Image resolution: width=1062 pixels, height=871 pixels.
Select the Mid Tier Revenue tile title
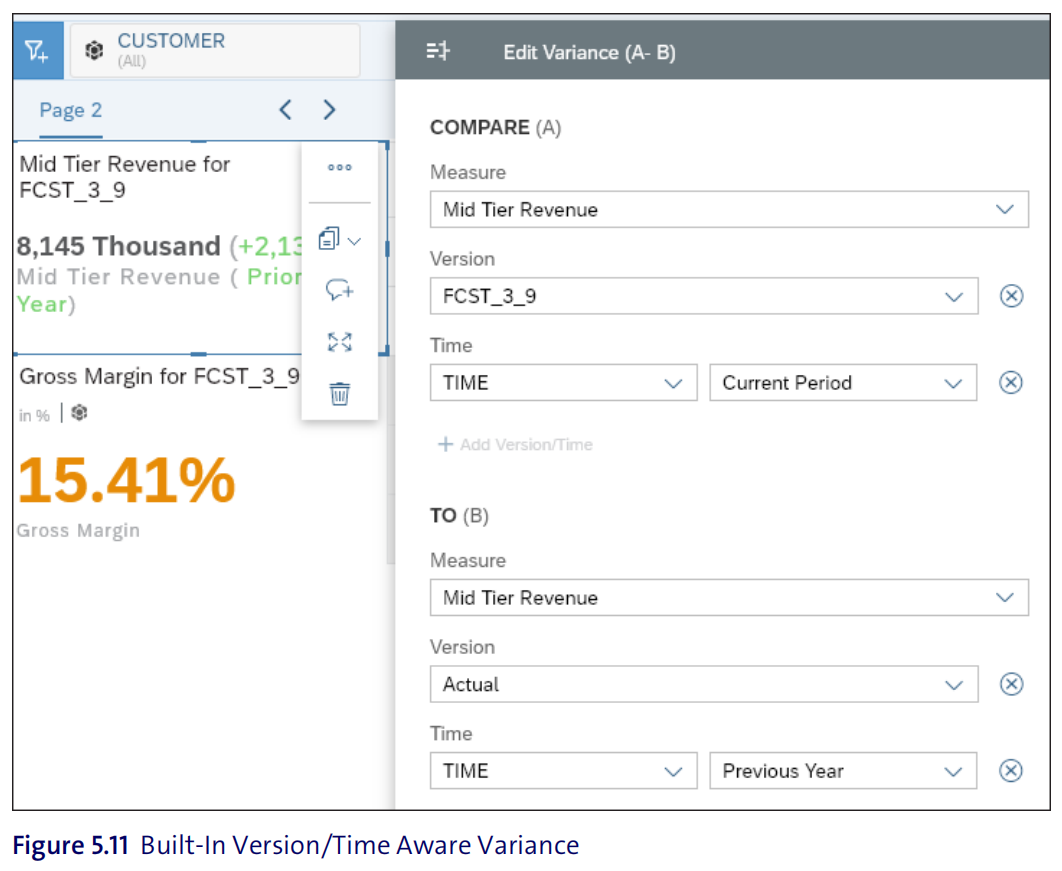[x=125, y=177]
